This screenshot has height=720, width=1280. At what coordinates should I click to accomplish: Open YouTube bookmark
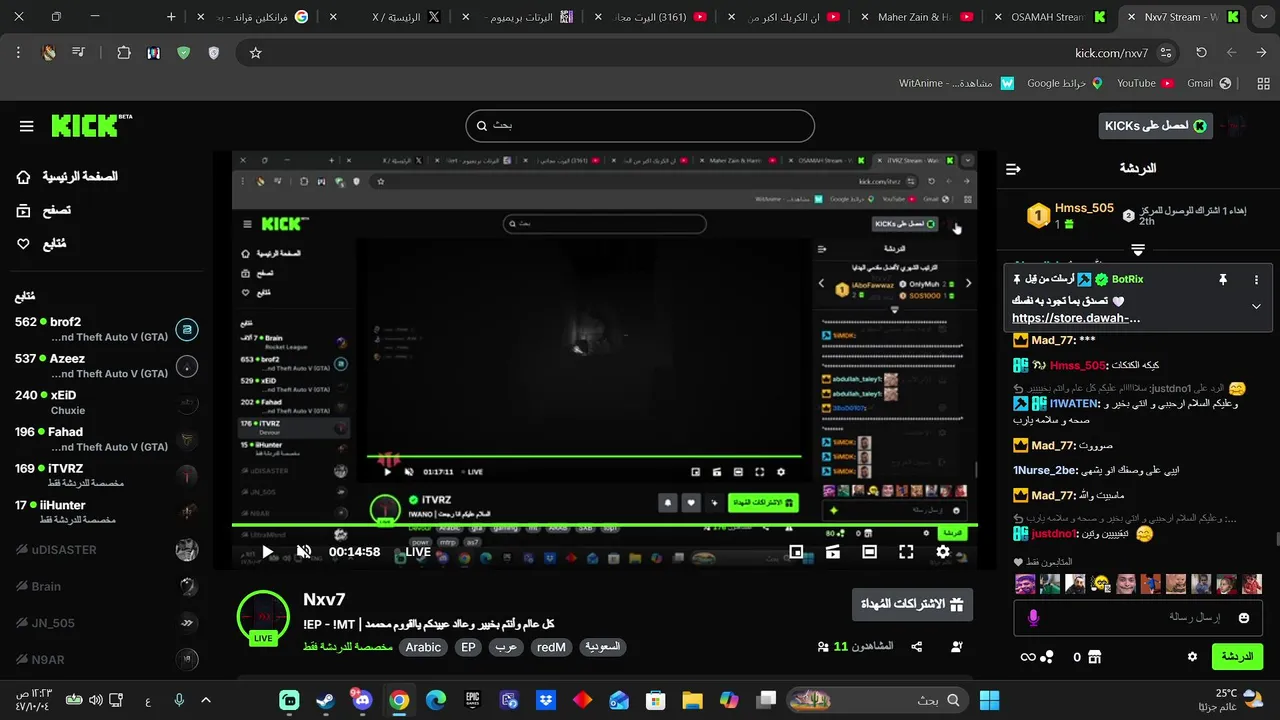[1145, 84]
